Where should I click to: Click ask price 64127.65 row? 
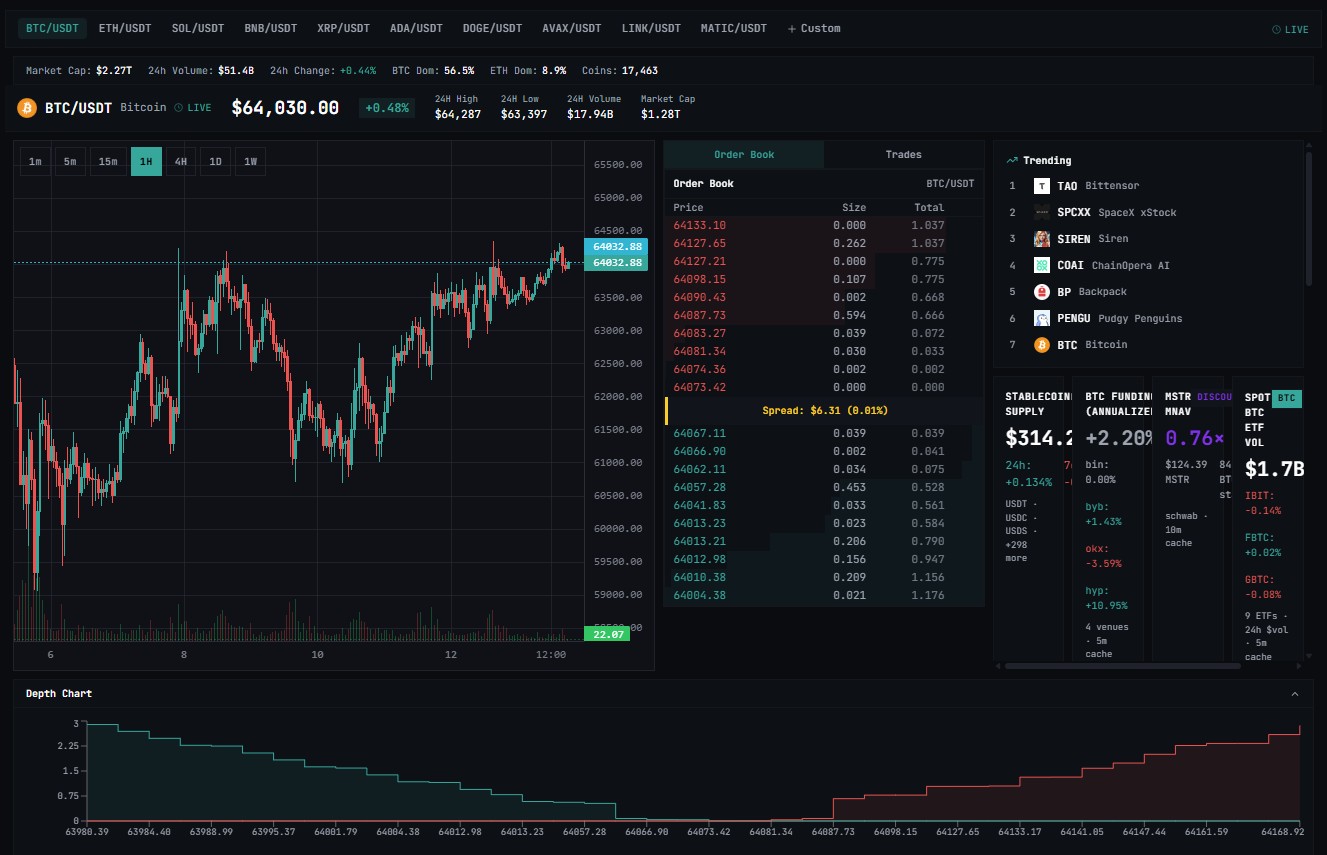pyautogui.click(x=824, y=243)
